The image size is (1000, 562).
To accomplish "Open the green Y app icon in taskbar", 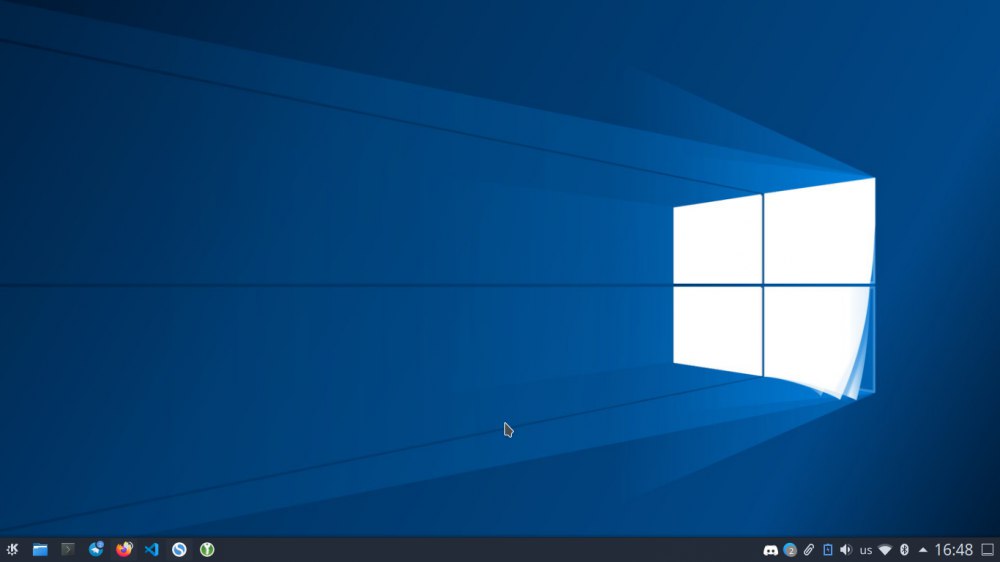I will [207, 549].
